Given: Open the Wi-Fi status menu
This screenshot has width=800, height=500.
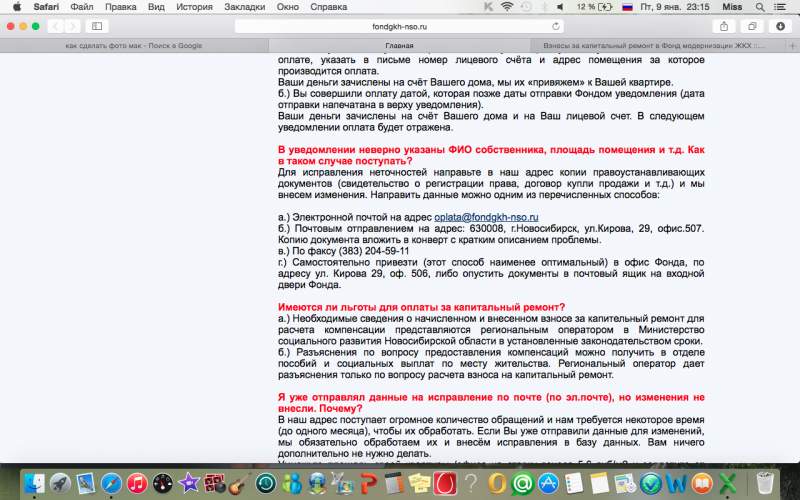Looking at the screenshot, I should [x=507, y=7].
